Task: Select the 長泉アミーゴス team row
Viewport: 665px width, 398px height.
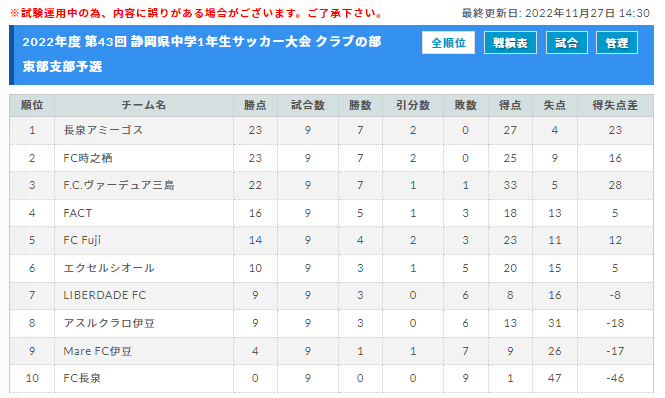Action: (331, 130)
